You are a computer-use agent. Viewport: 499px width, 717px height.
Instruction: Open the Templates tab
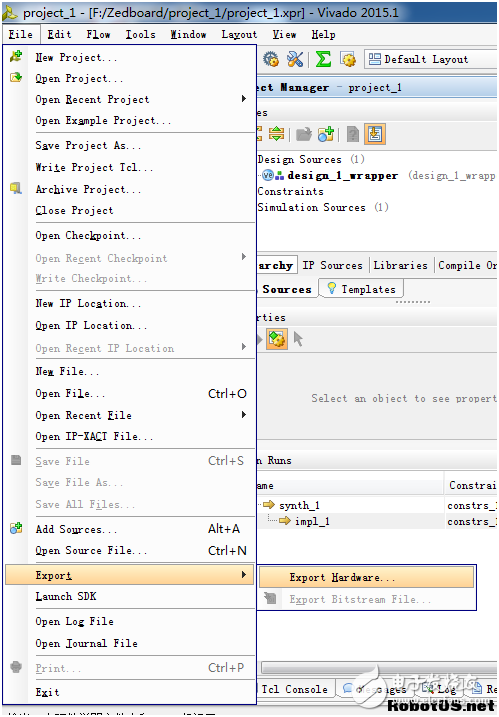[361, 289]
